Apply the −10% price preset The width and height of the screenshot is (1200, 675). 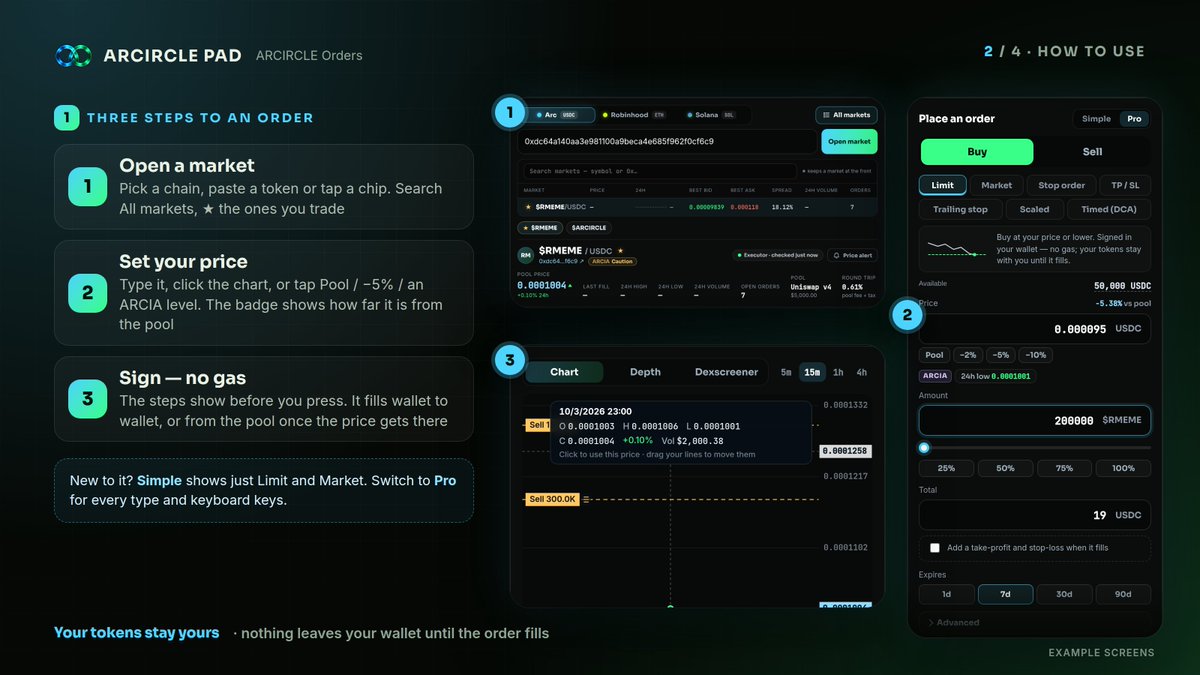pyautogui.click(x=1035, y=355)
